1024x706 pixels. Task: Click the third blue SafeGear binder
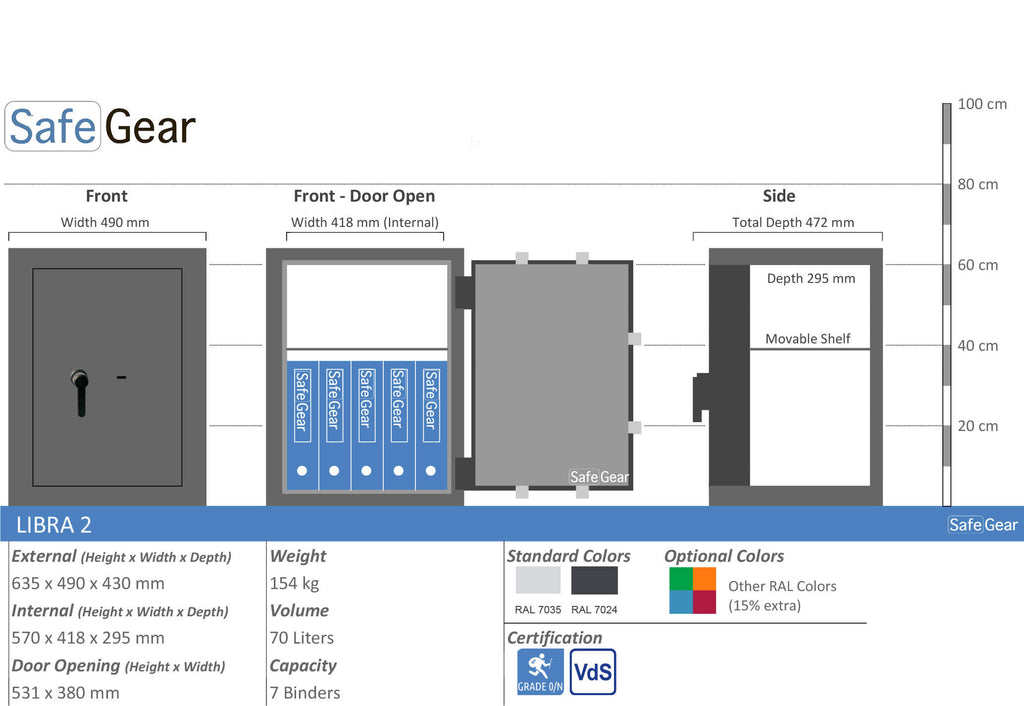click(x=366, y=425)
